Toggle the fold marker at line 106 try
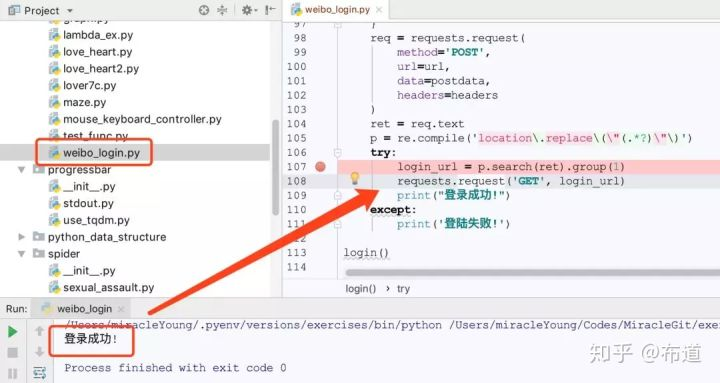720x383 pixels. 338,152
